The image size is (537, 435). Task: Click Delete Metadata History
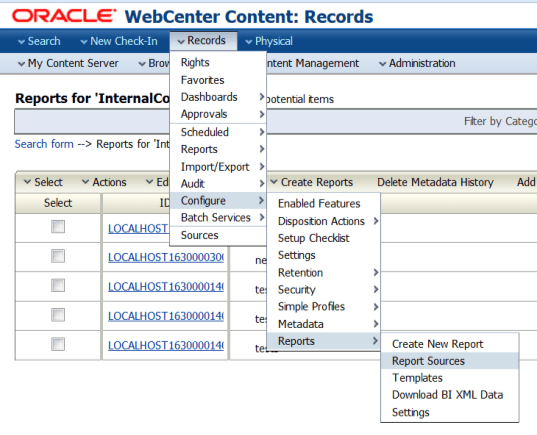(x=435, y=182)
